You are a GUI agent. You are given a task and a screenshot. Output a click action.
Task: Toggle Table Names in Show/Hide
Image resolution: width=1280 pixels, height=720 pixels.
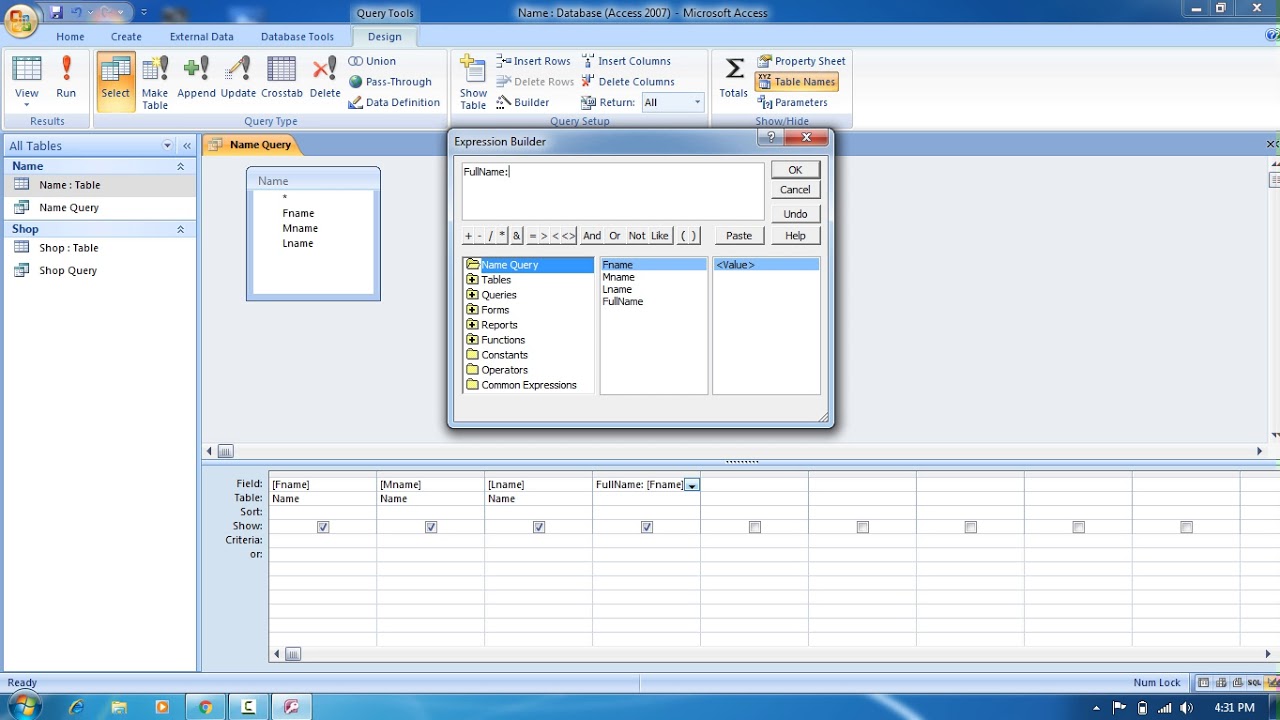coord(796,82)
